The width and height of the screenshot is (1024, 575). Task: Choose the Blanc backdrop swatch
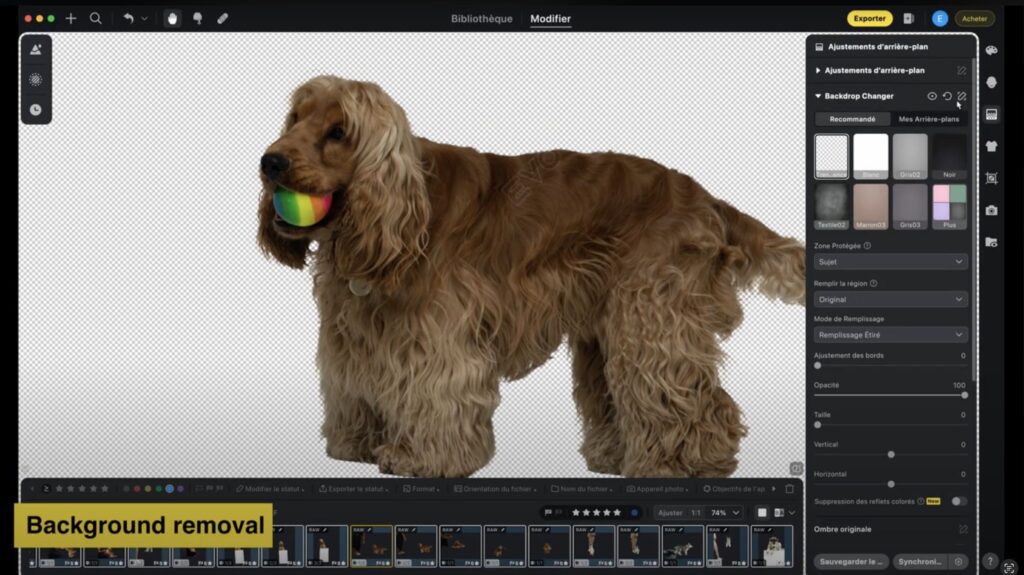[x=870, y=156]
